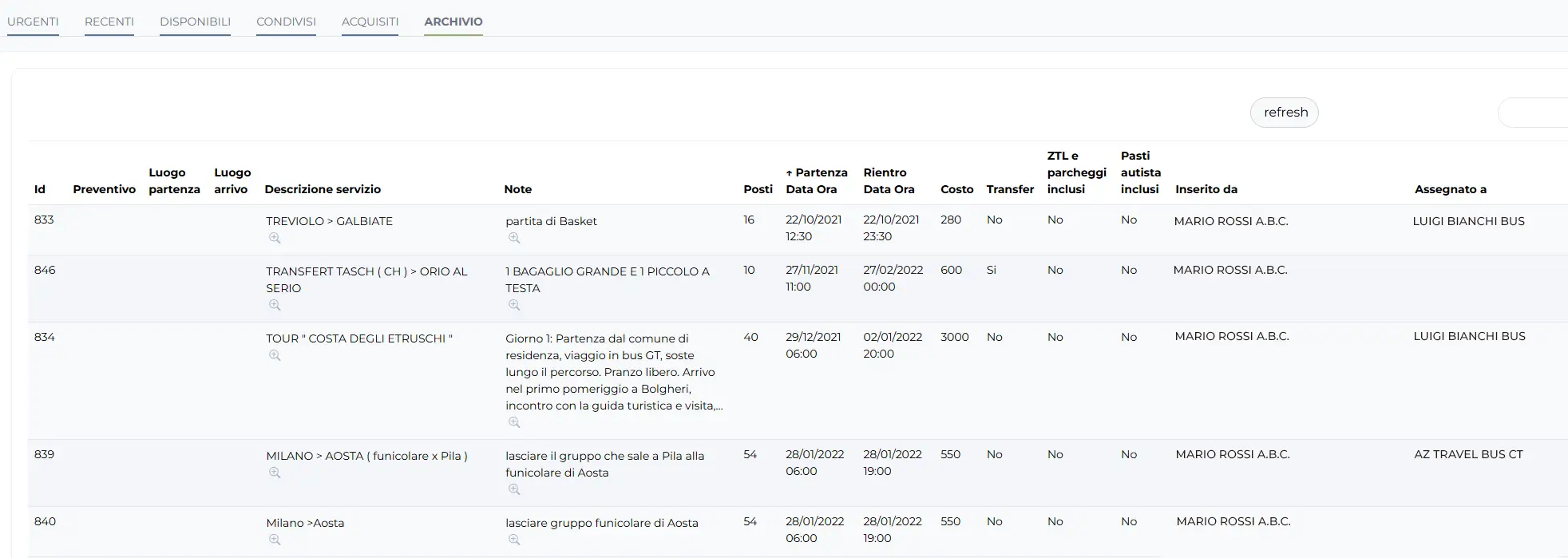Focus the search field beside refresh
The image size is (1568, 558).
[1533, 113]
